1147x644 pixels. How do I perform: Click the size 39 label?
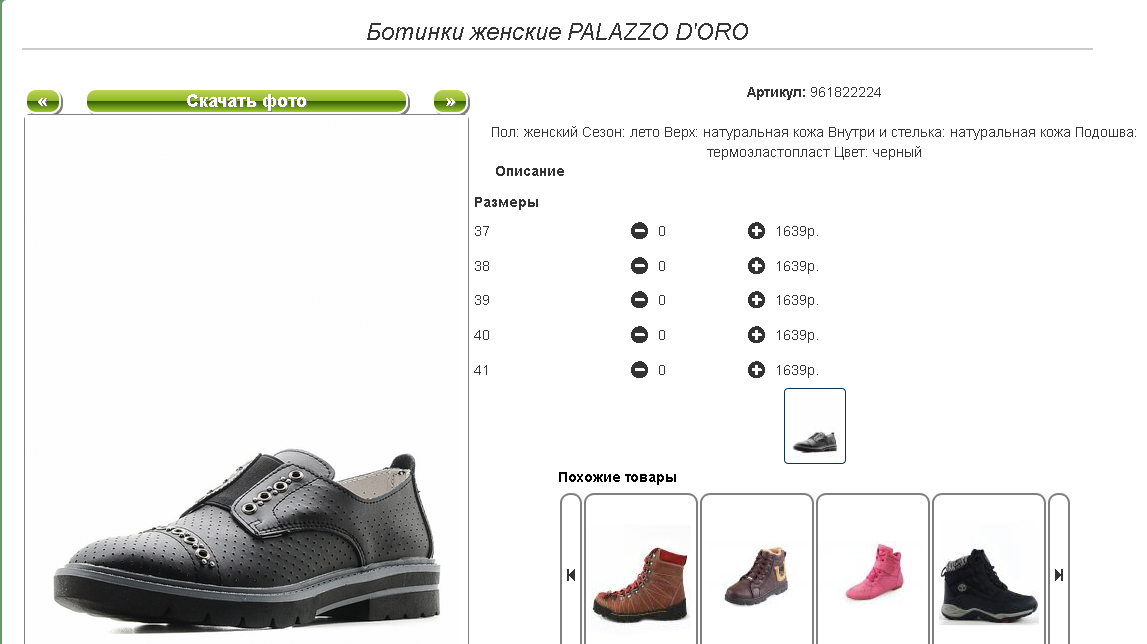482,300
